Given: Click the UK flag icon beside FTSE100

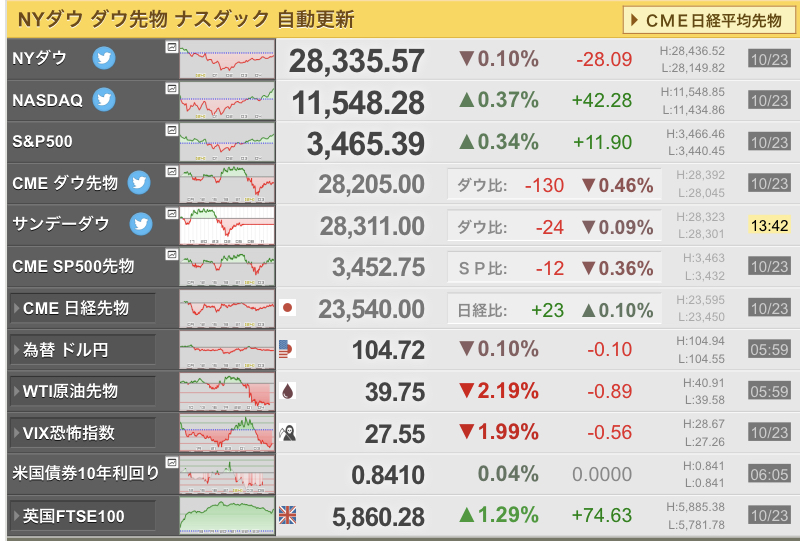Looking at the screenshot, I should [x=288, y=516].
